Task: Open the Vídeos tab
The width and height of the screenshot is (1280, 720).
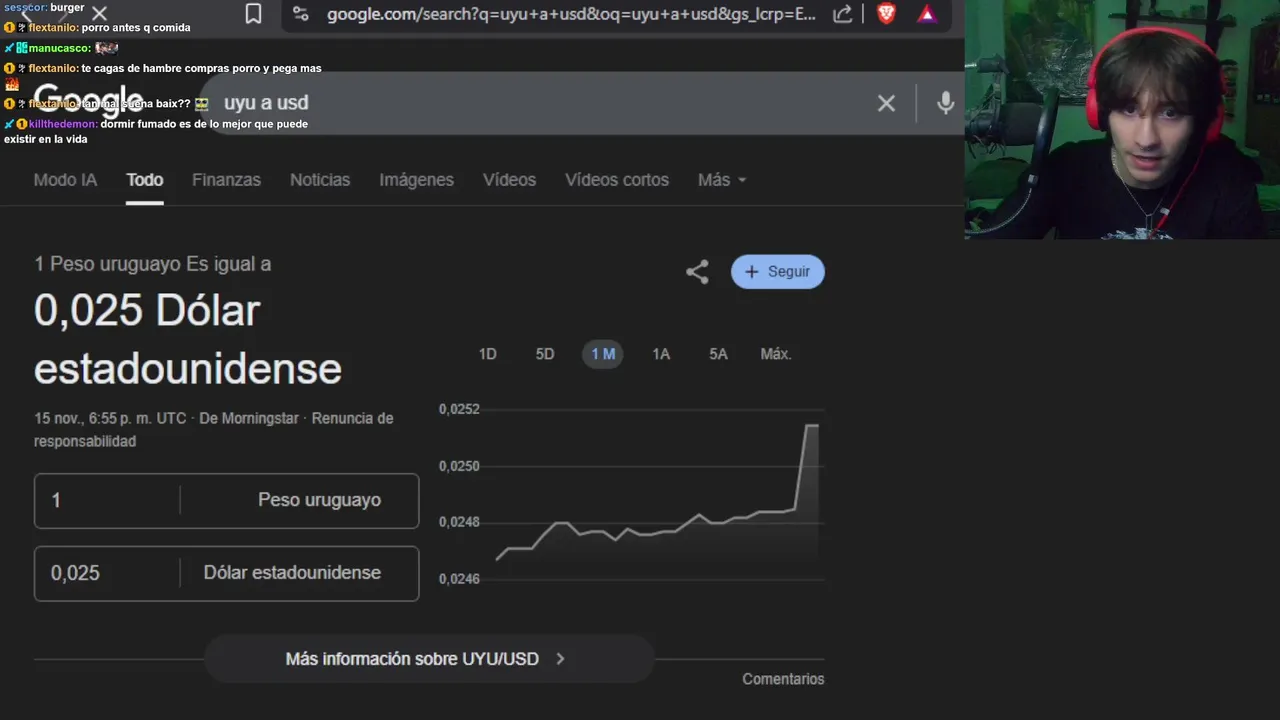Action: tap(509, 180)
